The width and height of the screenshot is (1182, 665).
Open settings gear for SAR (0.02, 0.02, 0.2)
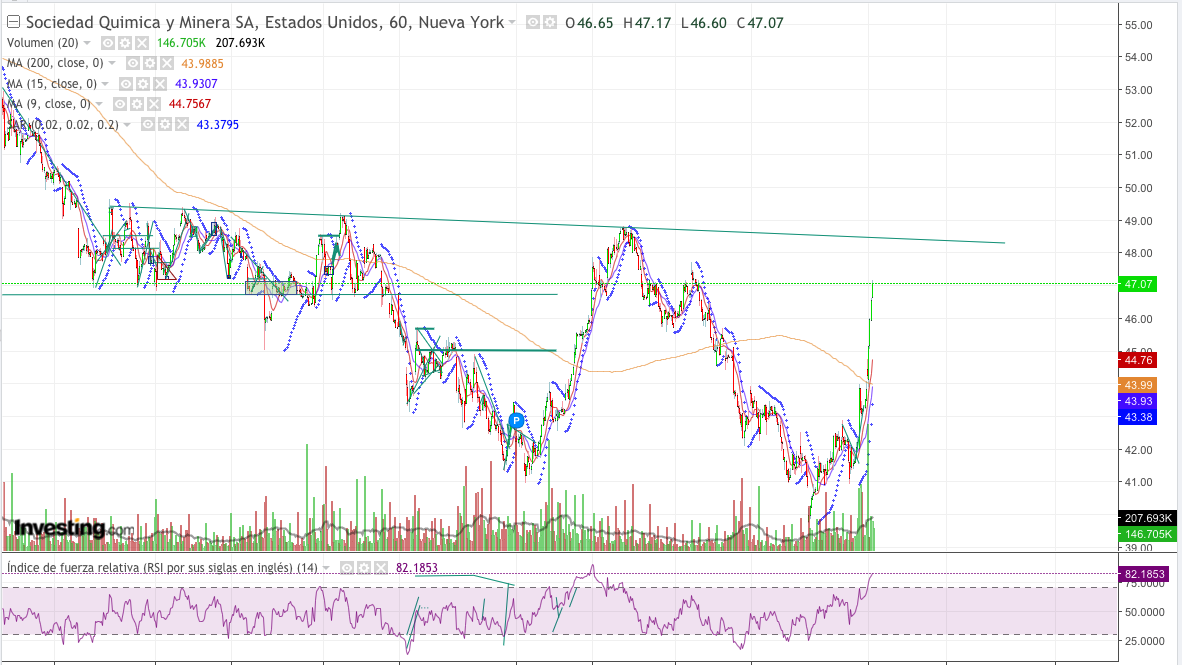[165, 124]
